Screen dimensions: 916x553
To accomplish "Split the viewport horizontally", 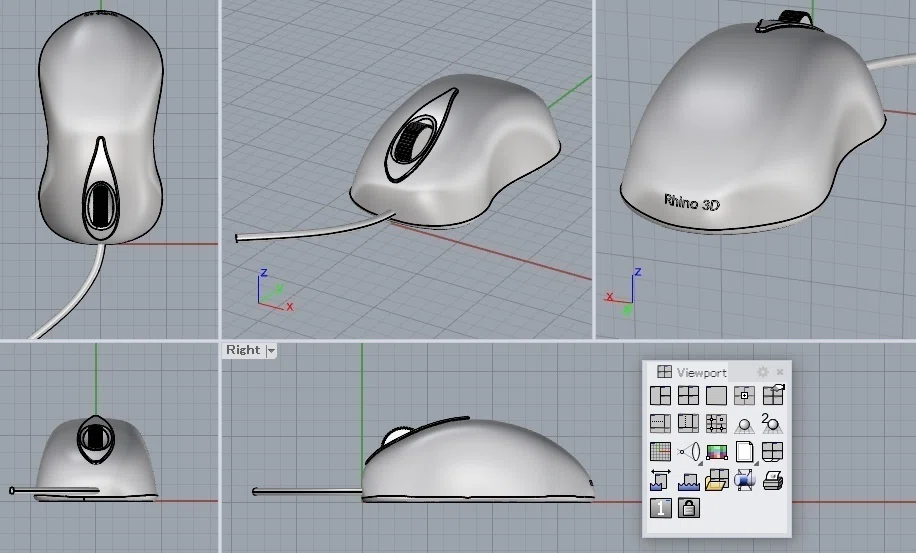I will (x=660, y=423).
